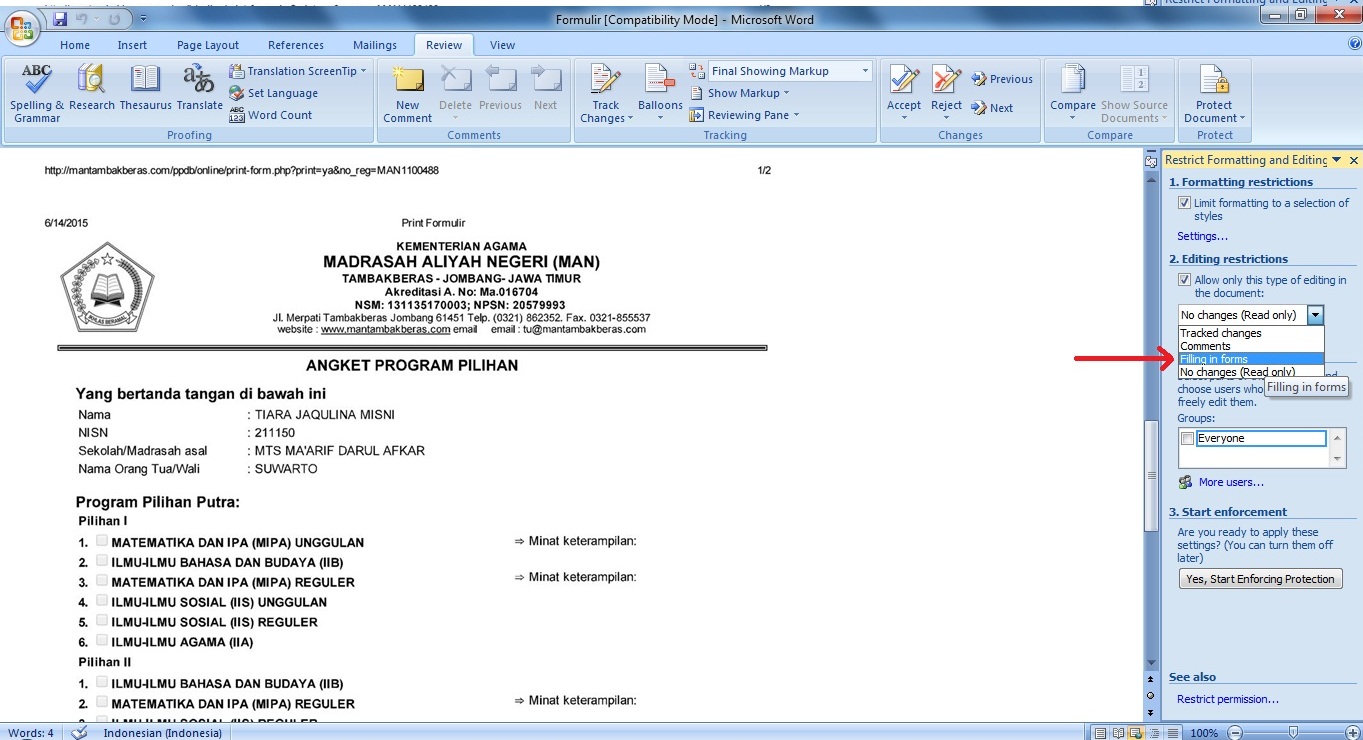
Task: Check the Everyone group checkbox
Action: pos(1188,437)
